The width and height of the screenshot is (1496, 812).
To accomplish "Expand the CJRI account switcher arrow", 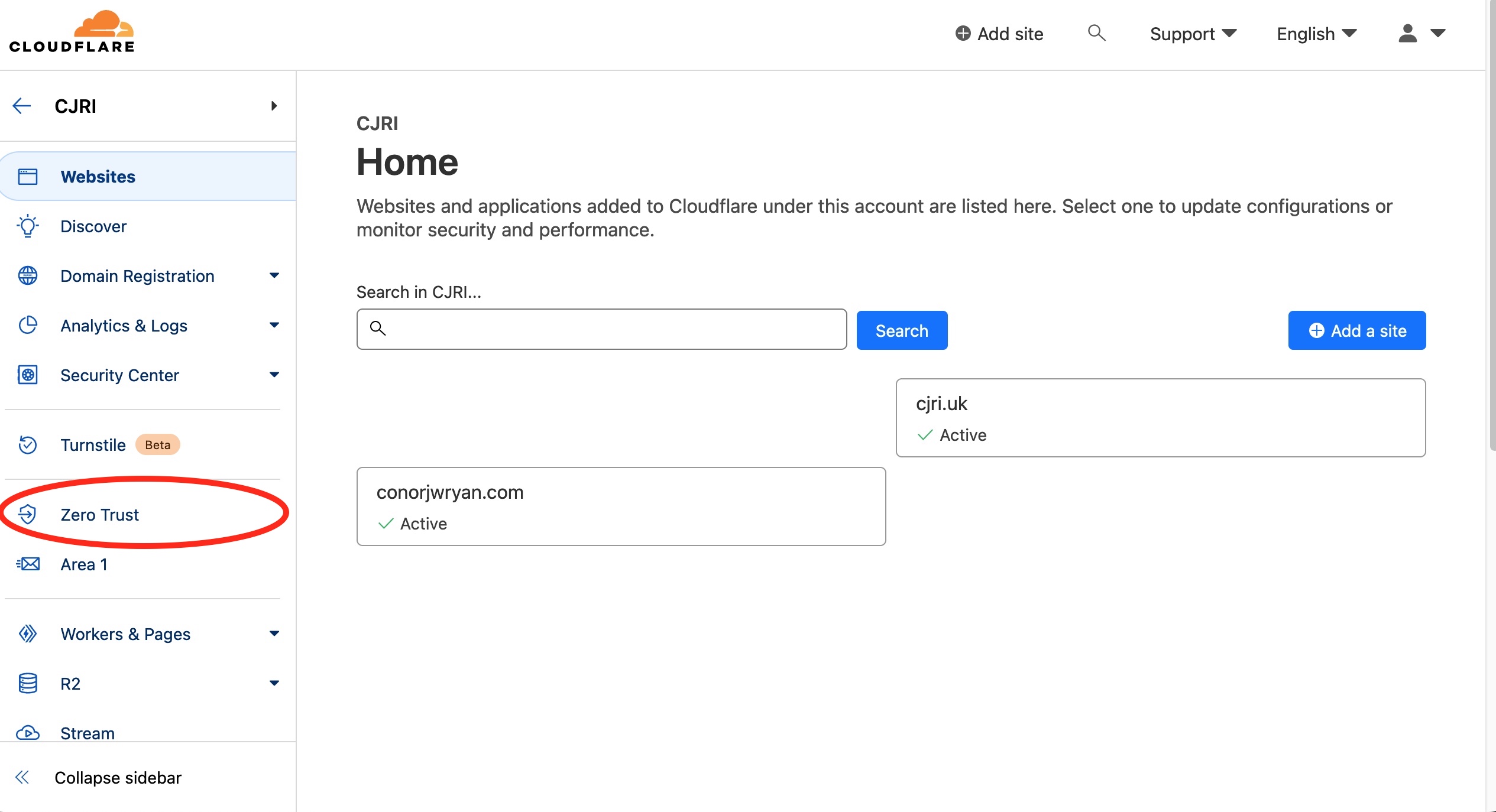I will (274, 106).
